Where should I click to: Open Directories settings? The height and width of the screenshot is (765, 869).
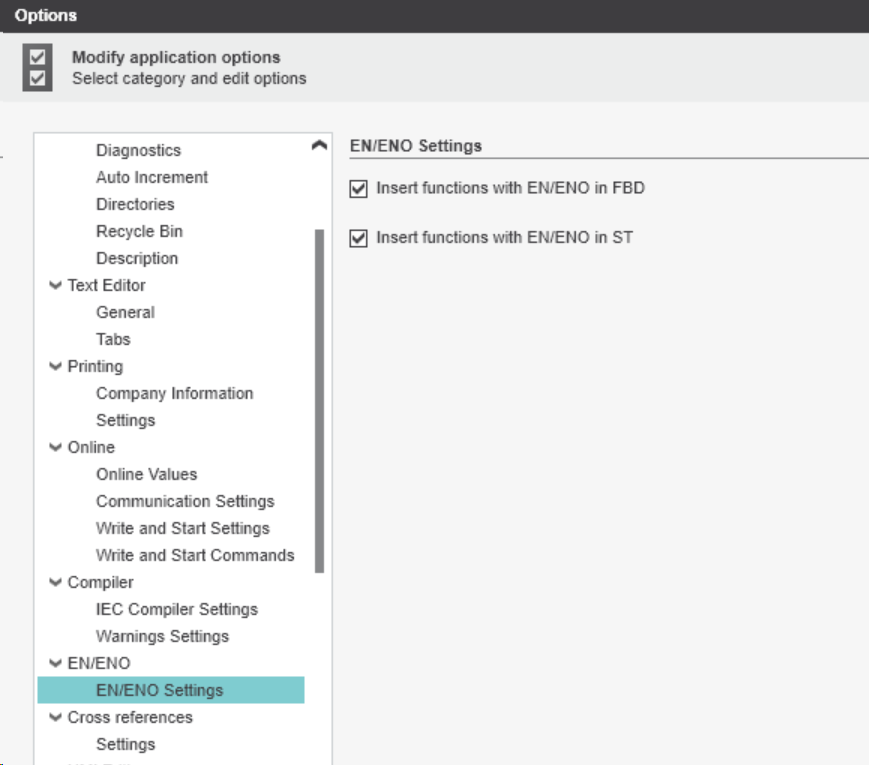click(x=135, y=204)
